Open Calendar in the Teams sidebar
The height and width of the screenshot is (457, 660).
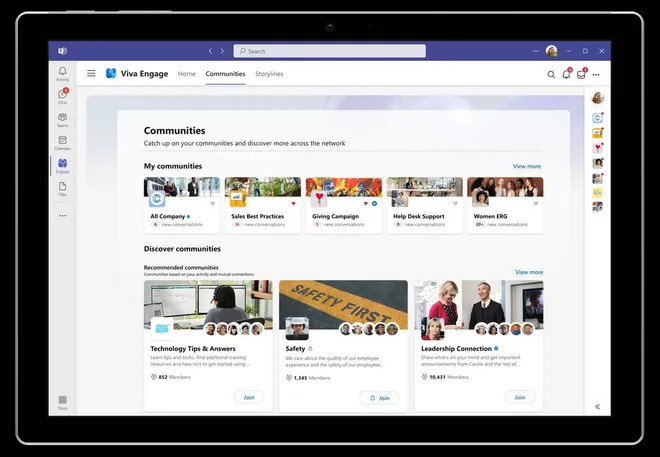pos(62,143)
